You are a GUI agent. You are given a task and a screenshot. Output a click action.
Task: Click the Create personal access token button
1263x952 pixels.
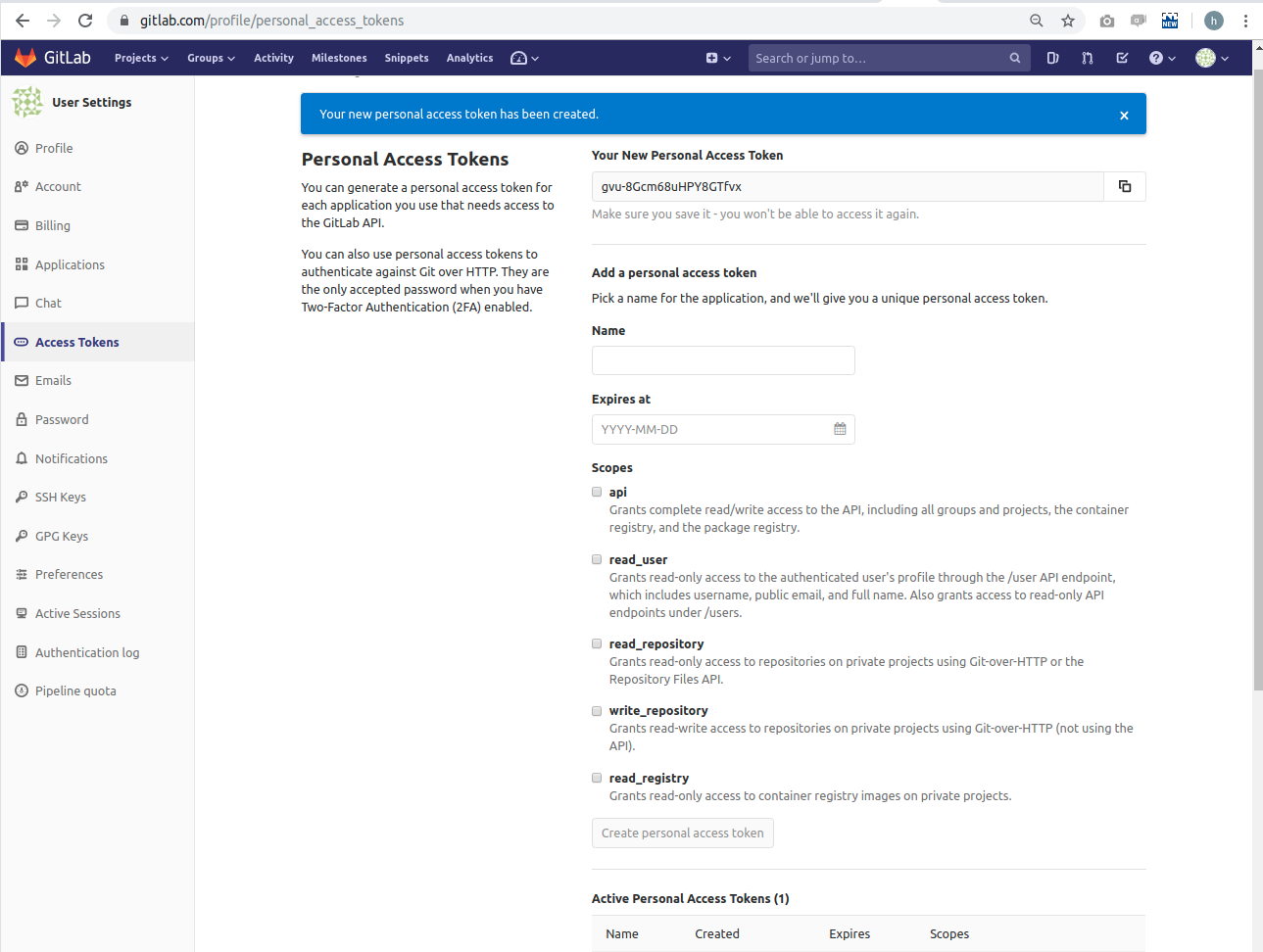pyautogui.click(x=682, y=833)
